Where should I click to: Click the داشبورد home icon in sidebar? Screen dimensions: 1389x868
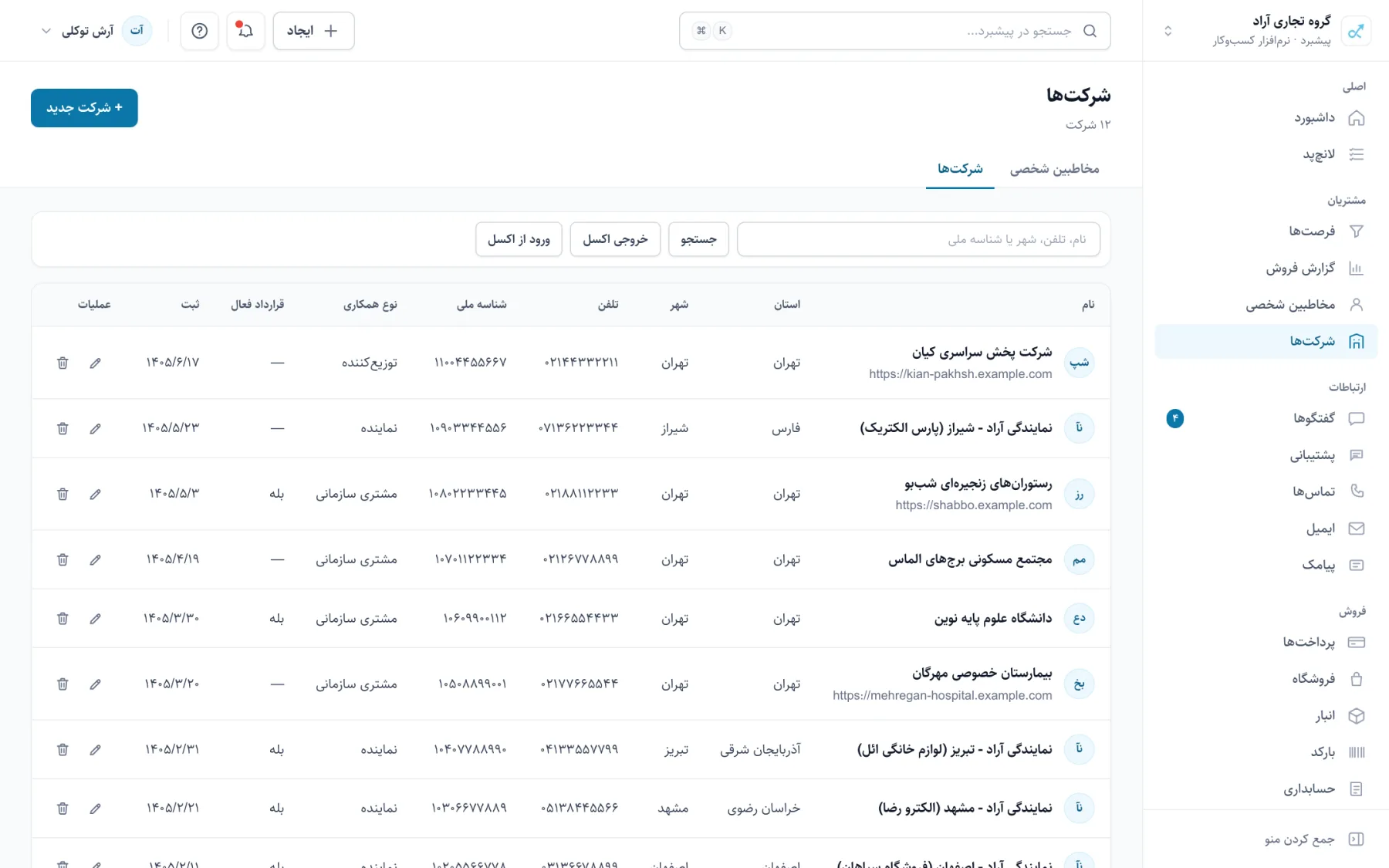[1356, 118]
